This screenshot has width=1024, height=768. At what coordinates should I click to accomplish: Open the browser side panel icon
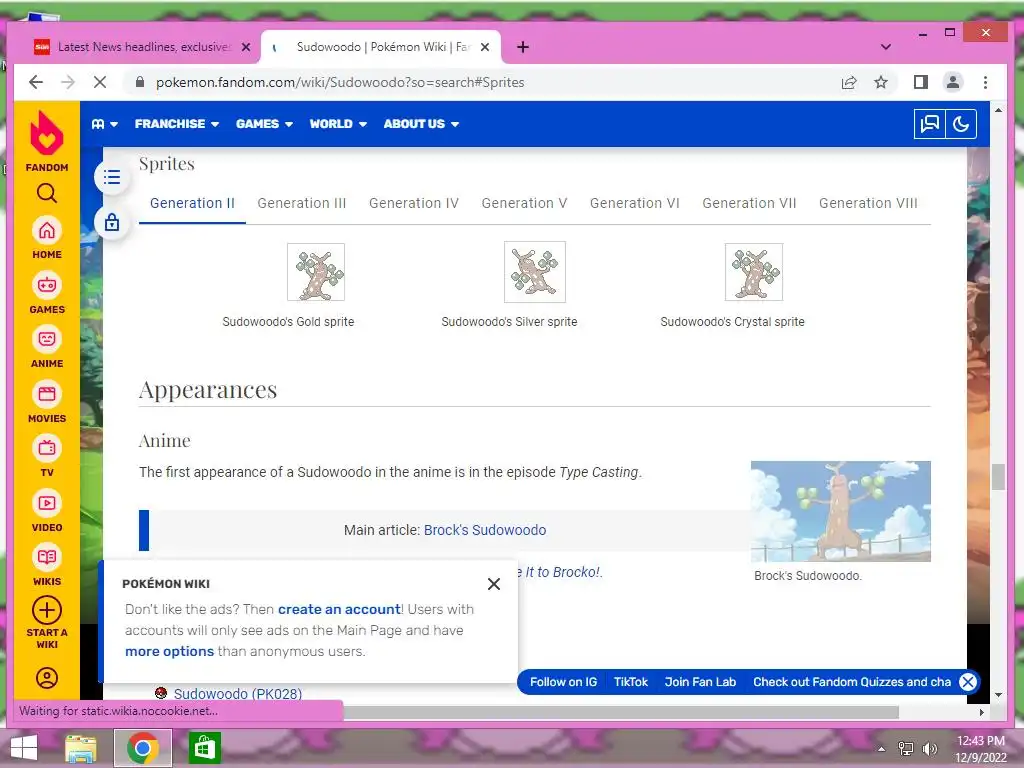tap(921, 82)
